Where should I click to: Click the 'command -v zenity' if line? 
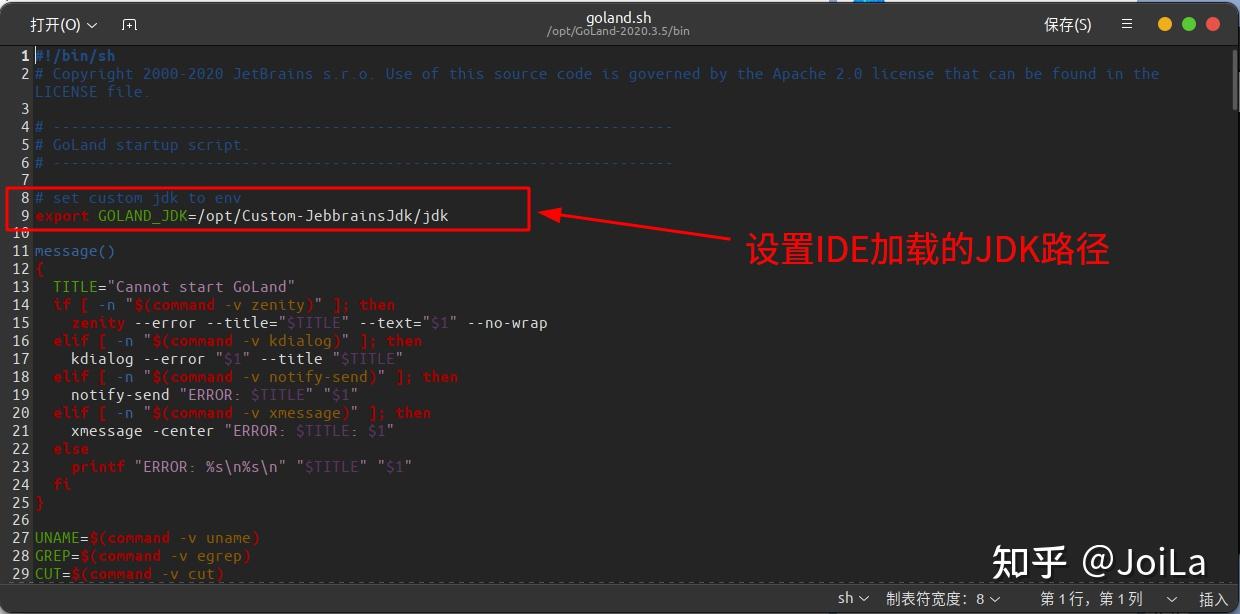pos(224,306)
